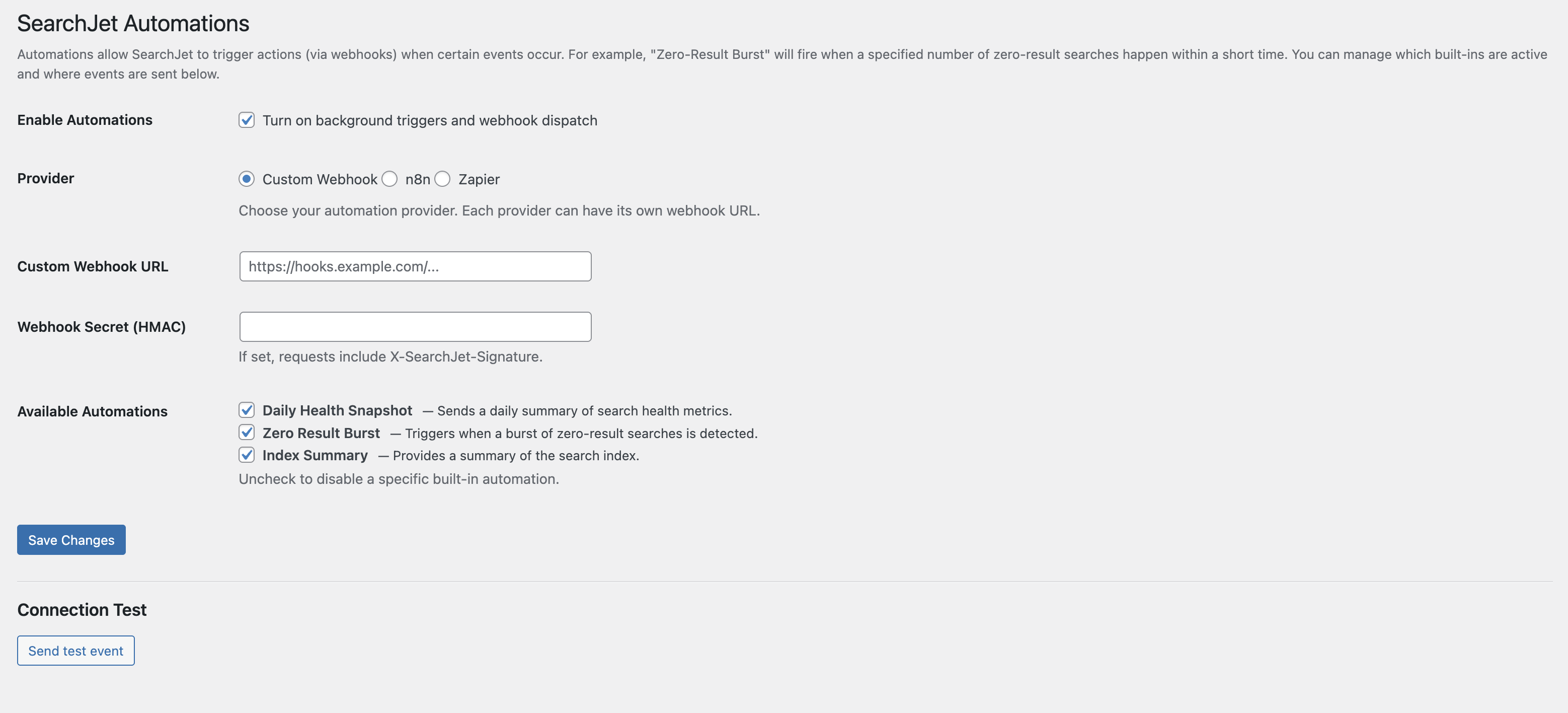Uncheck the Daily Health Snapshot checkbox
This screenshot has width=1568, height=713.
click(247, 410)
